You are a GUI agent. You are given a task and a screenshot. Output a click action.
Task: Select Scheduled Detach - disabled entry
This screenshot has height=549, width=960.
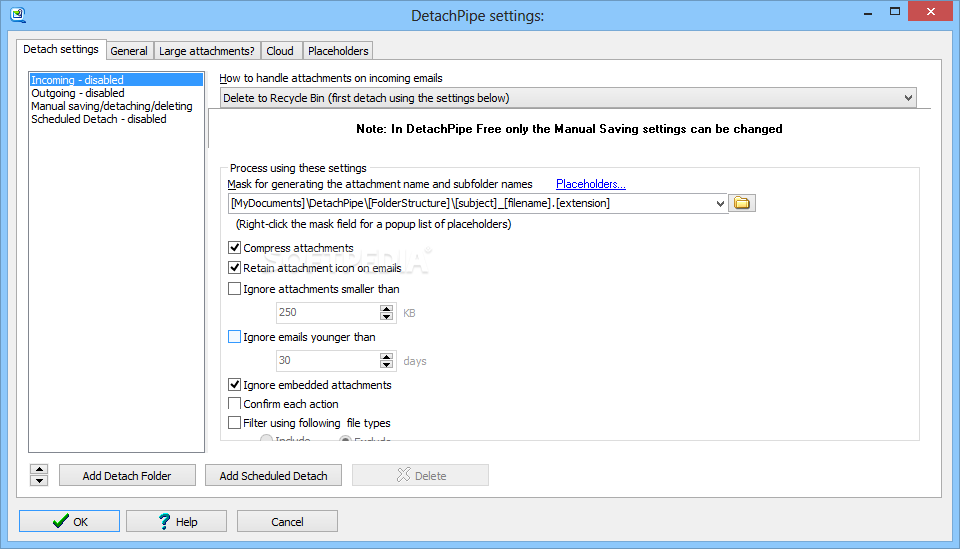pos(116,119)
